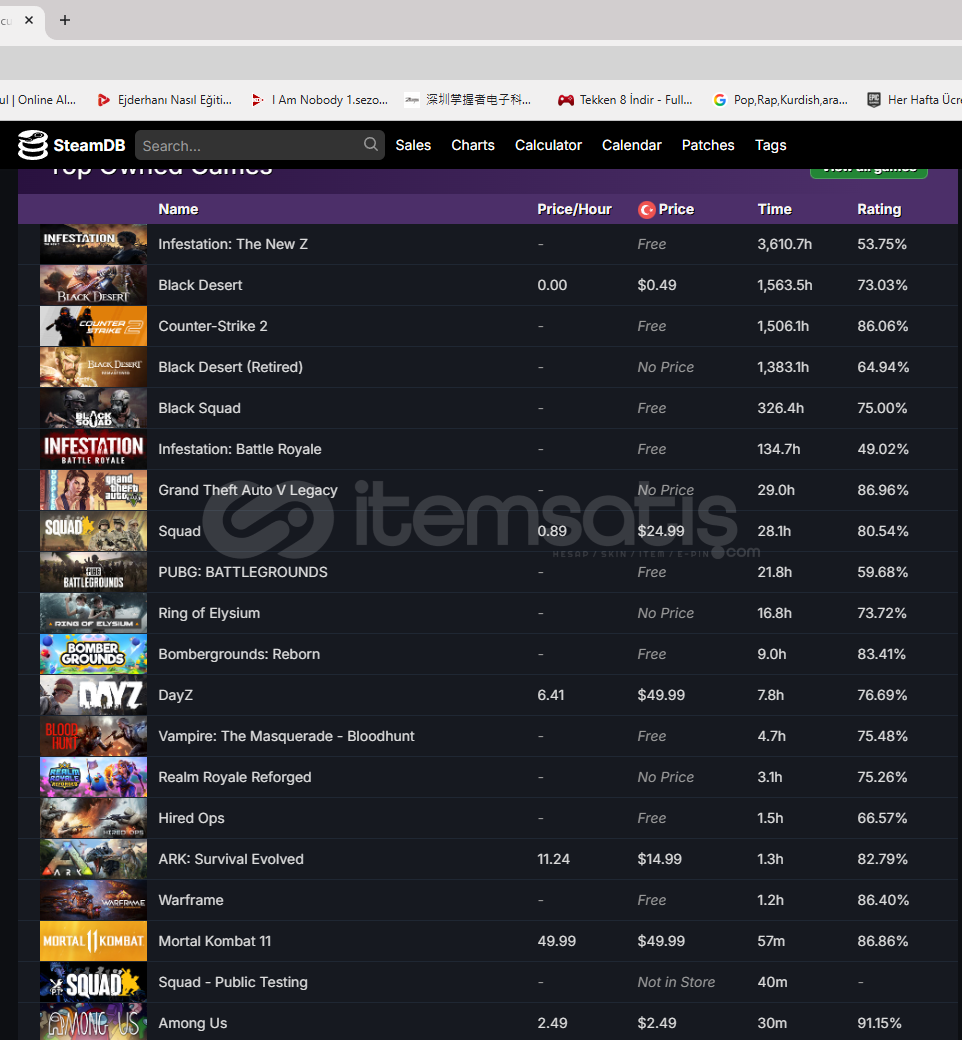This screenshot has width=962, height=1040.
Task: Go to the Calculator page
Action: [548, 145]
